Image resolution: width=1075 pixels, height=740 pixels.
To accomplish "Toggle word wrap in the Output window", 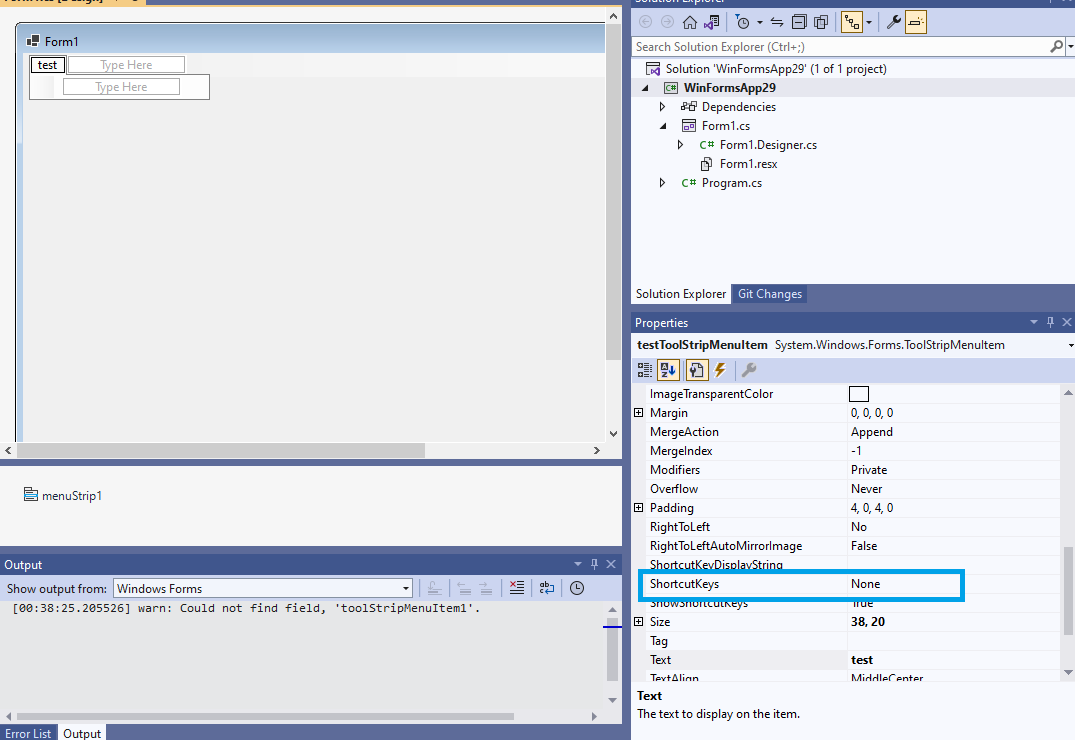I will coord(545,588).
